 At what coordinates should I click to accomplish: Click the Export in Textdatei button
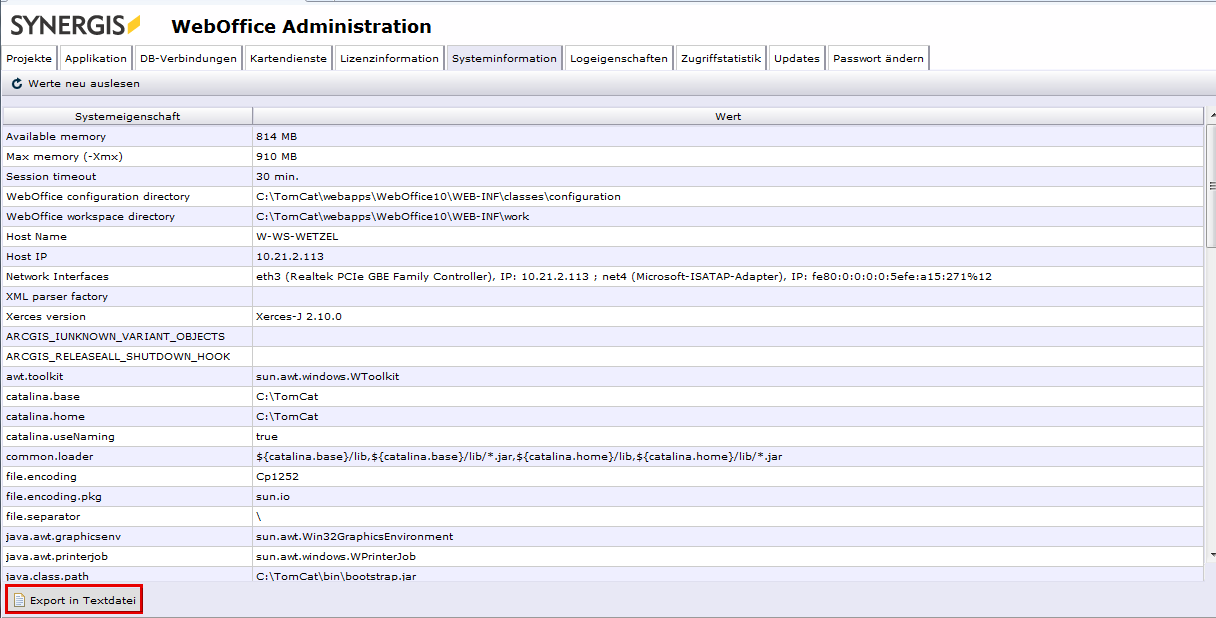click(75, 600)
